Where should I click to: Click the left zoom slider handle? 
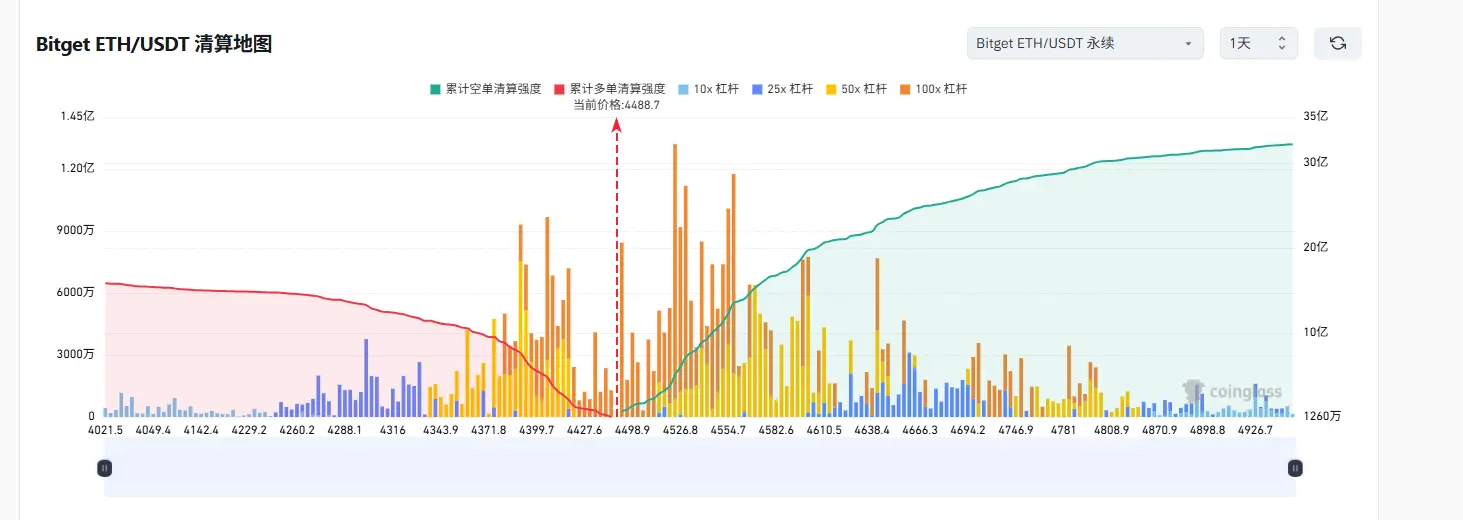pyautogui.click(x=104, y=467)
